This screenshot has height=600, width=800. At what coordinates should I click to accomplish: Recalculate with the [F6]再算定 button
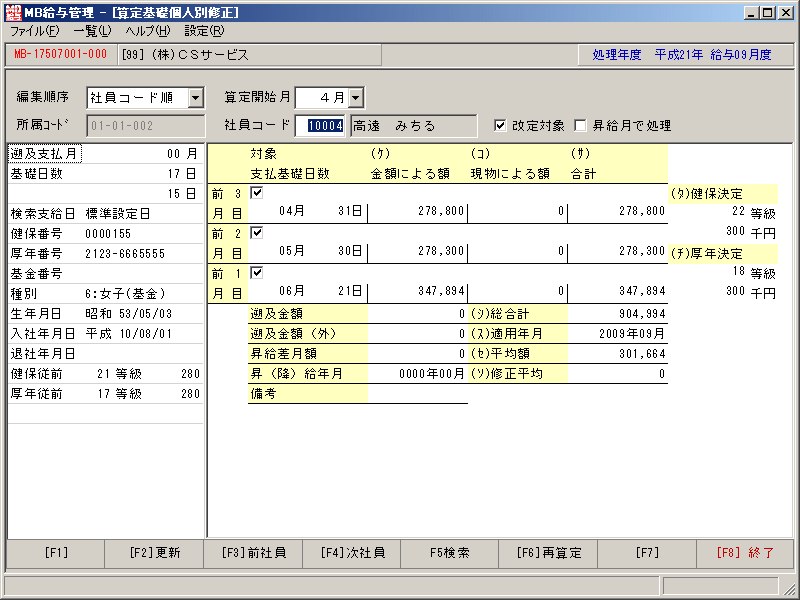click(548, 553)
